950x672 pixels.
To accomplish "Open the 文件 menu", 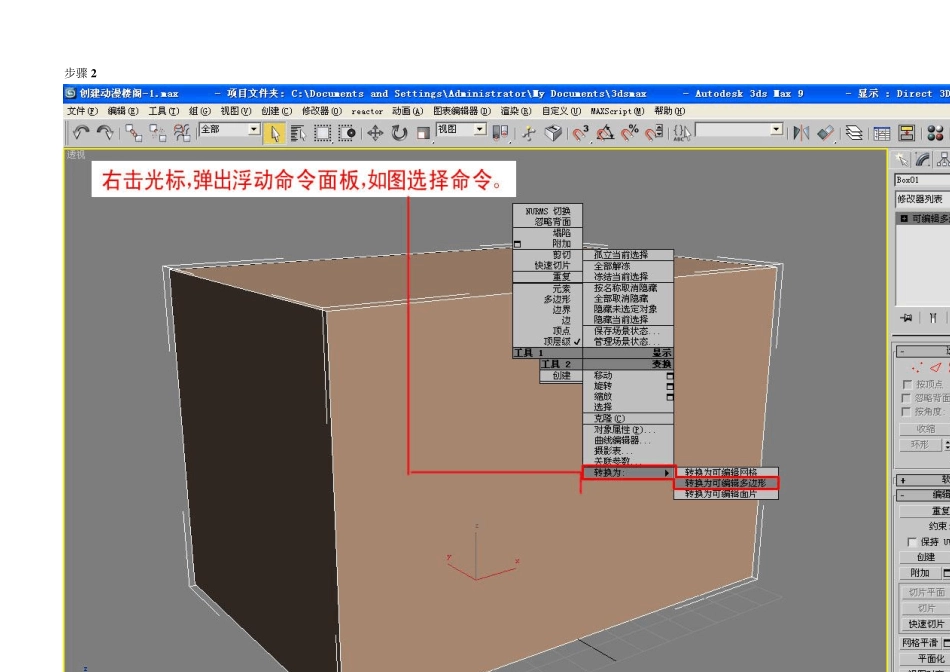I will pyautogui.click(x=82, y=111).
